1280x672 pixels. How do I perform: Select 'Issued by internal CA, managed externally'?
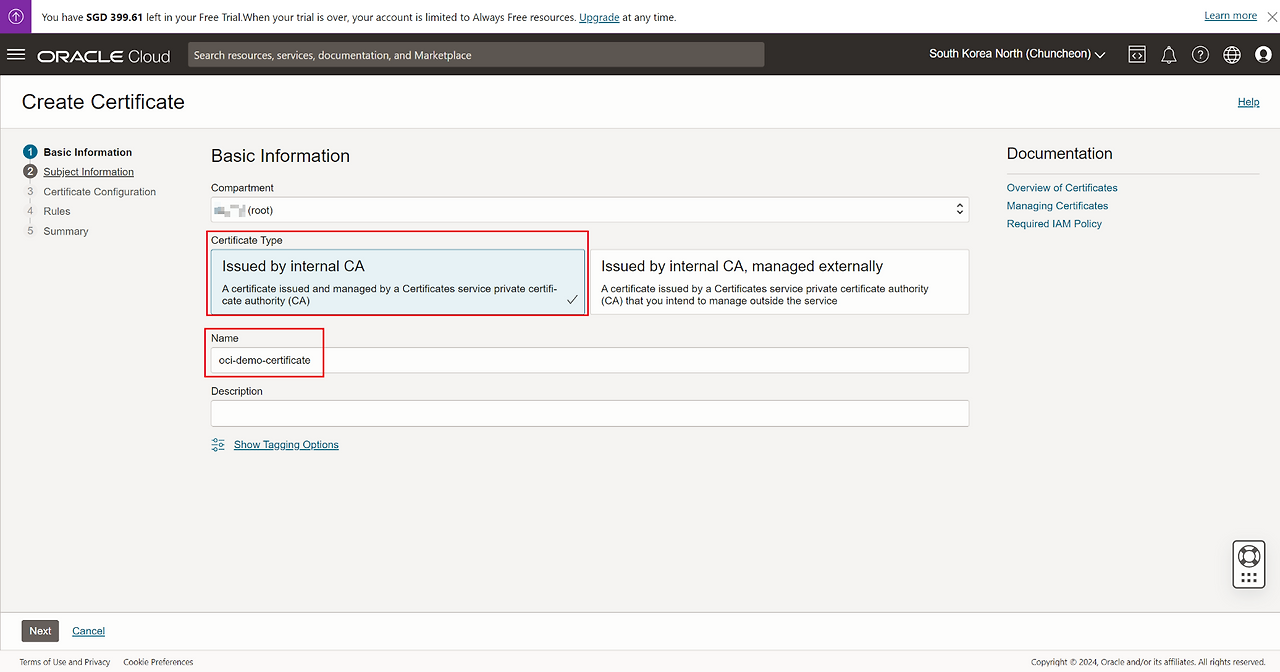(x=780, y=282)
